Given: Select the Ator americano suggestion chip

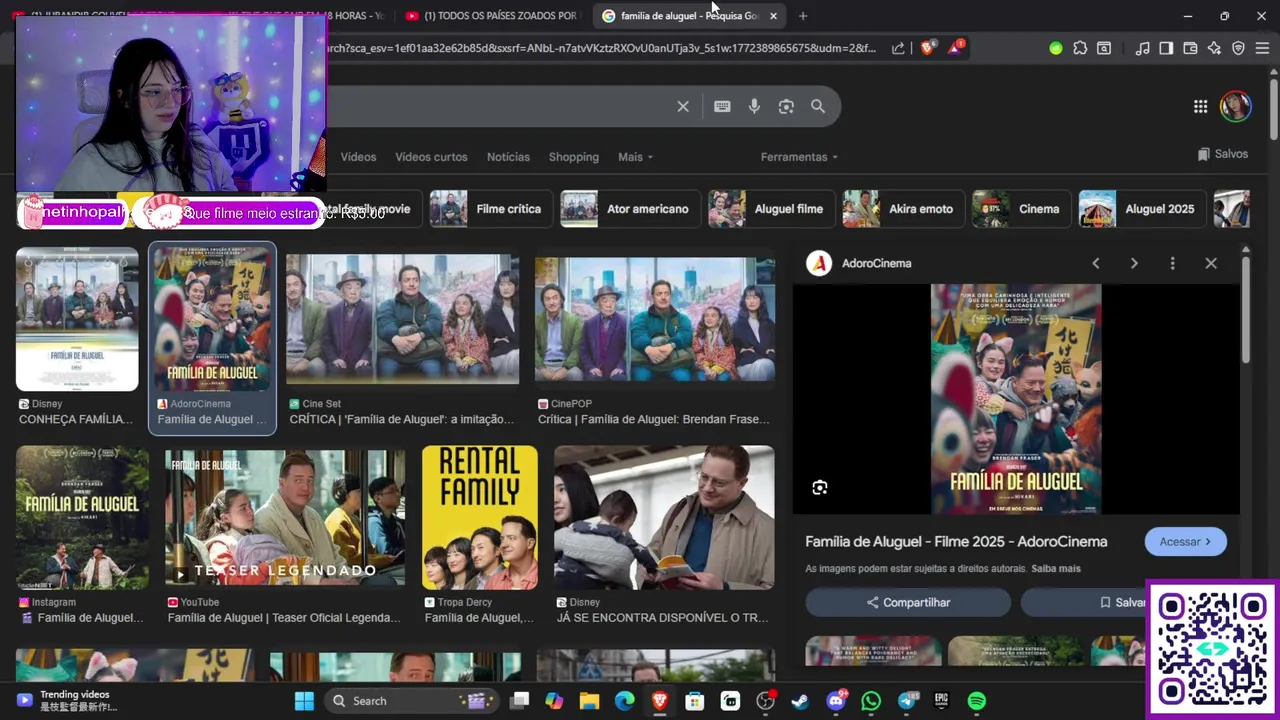Looking at the screenshot, I should (629, 209).
